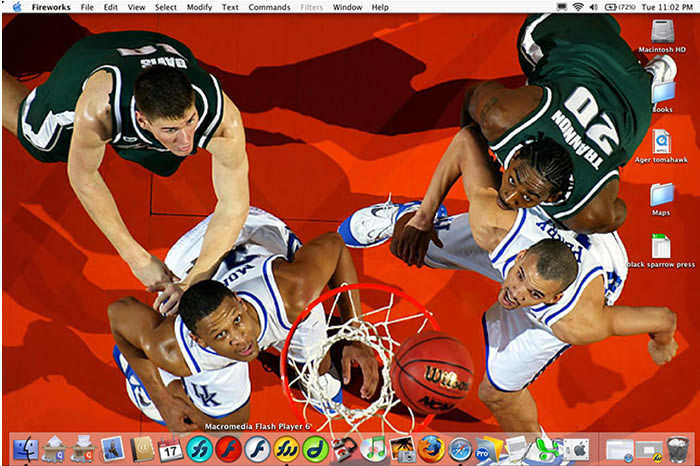
Task: Select the Maps folder on desktop
Action: tap(661, 194)
